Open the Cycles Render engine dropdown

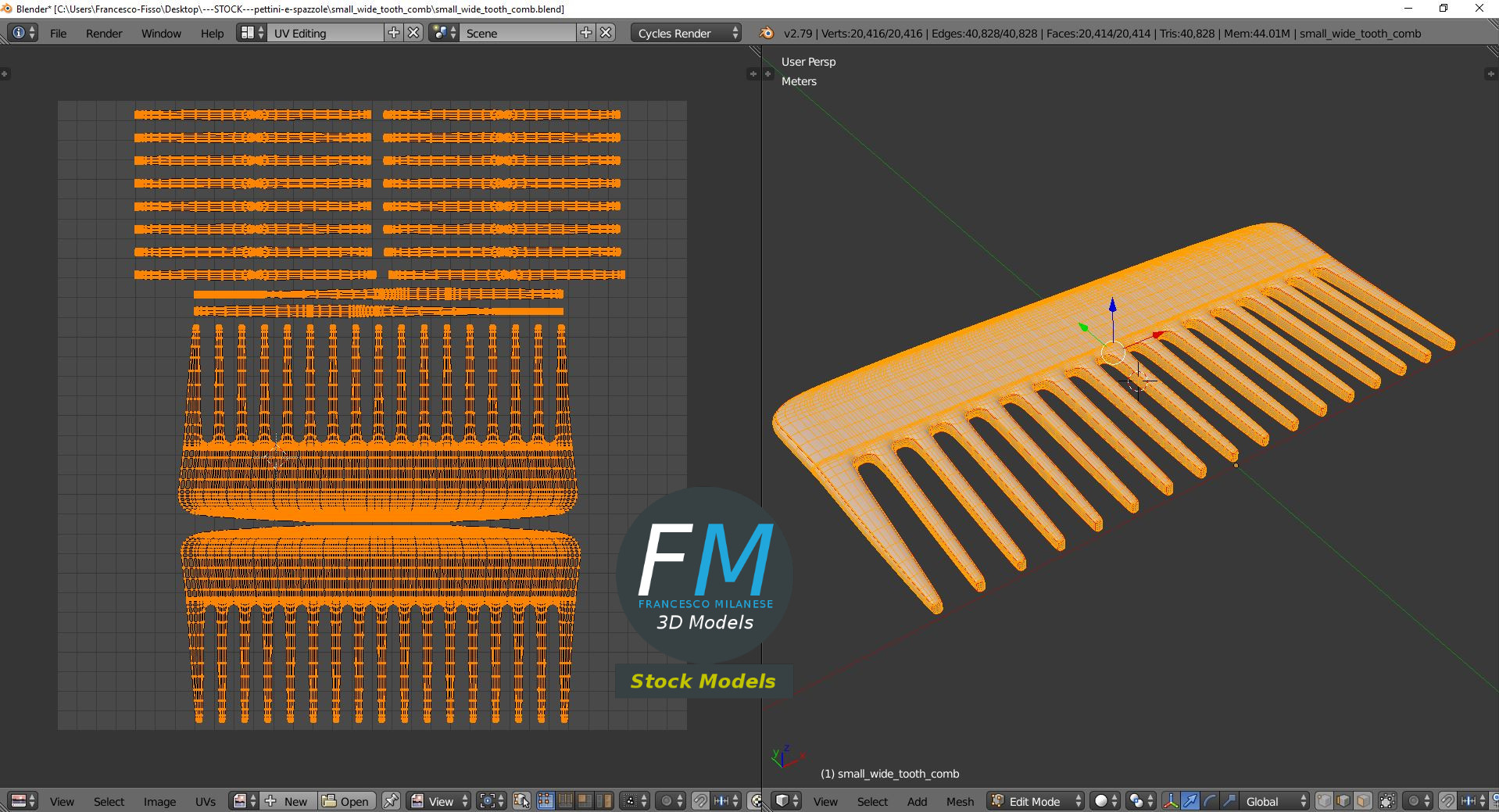coord(686,33)
